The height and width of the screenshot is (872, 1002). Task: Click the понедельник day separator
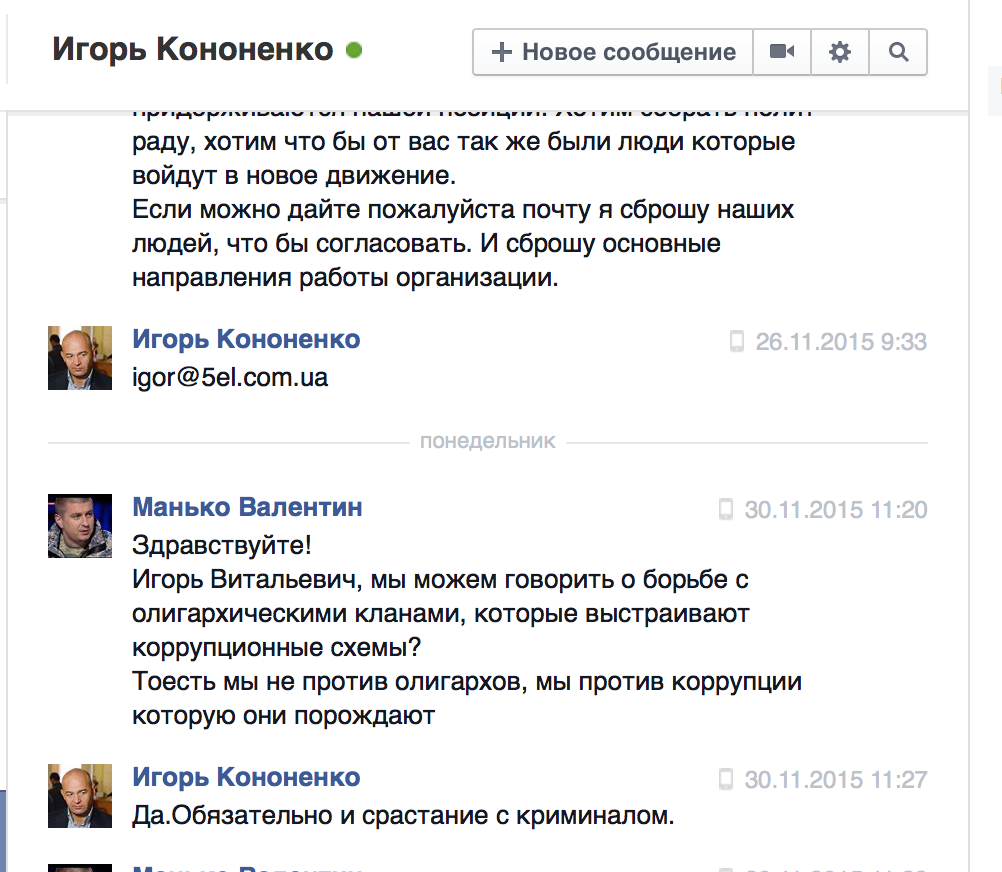(x=487, y=441)
